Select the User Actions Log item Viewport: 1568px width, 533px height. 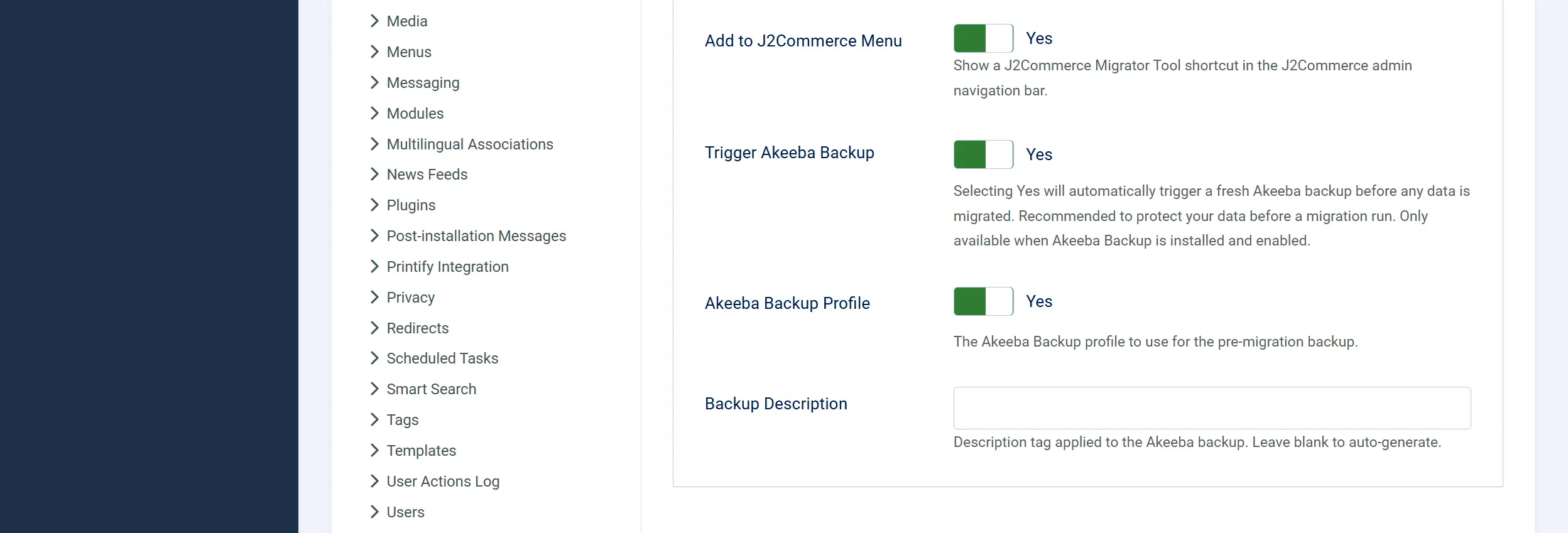click(x=443, y=482)
